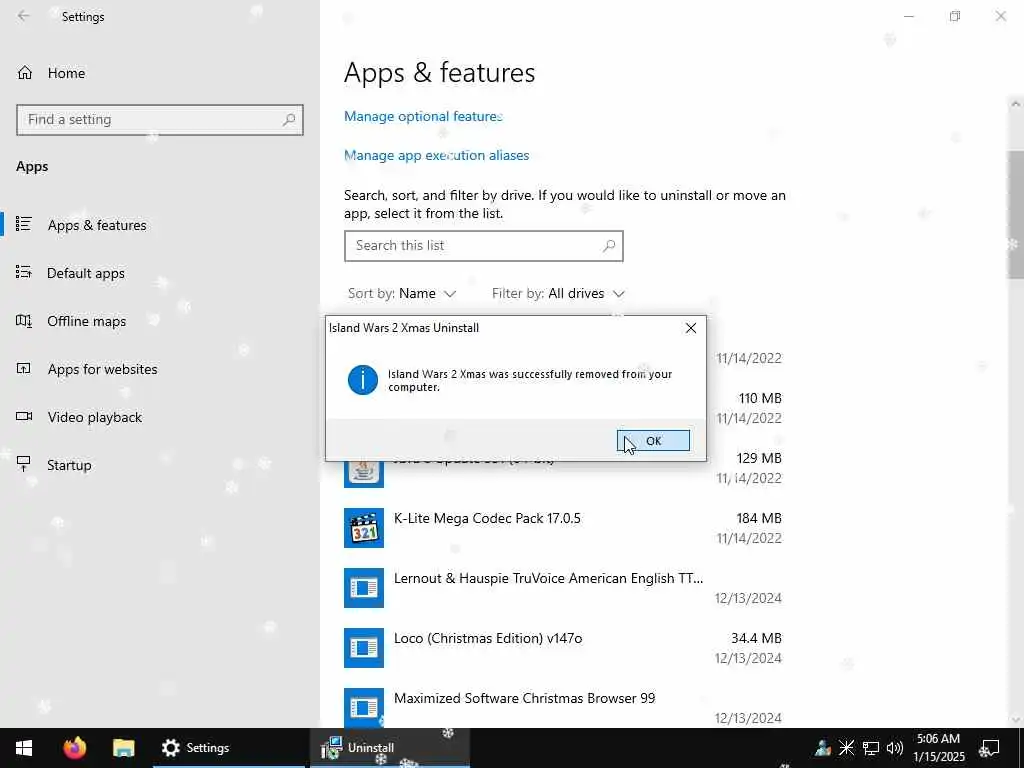
Task: Click the snowflake tray icon
Action: point(846,748)
